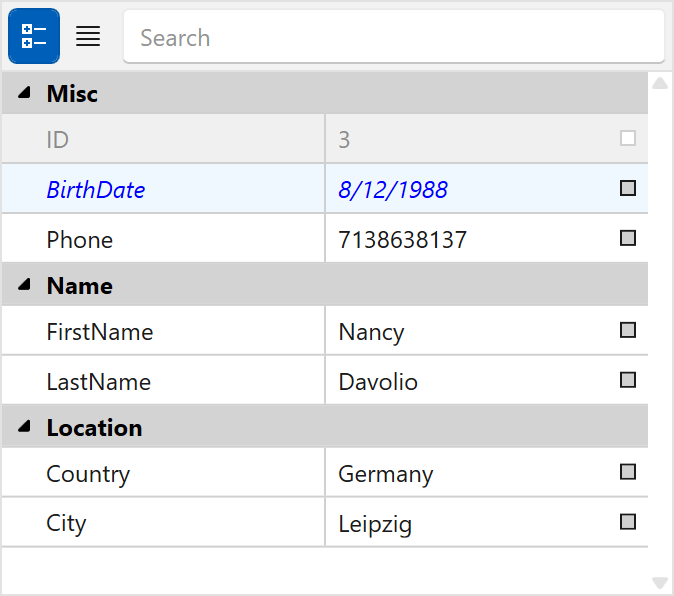The image size is (674, 596).
Task: Collapse the Name category
Action: pos(23,286)
